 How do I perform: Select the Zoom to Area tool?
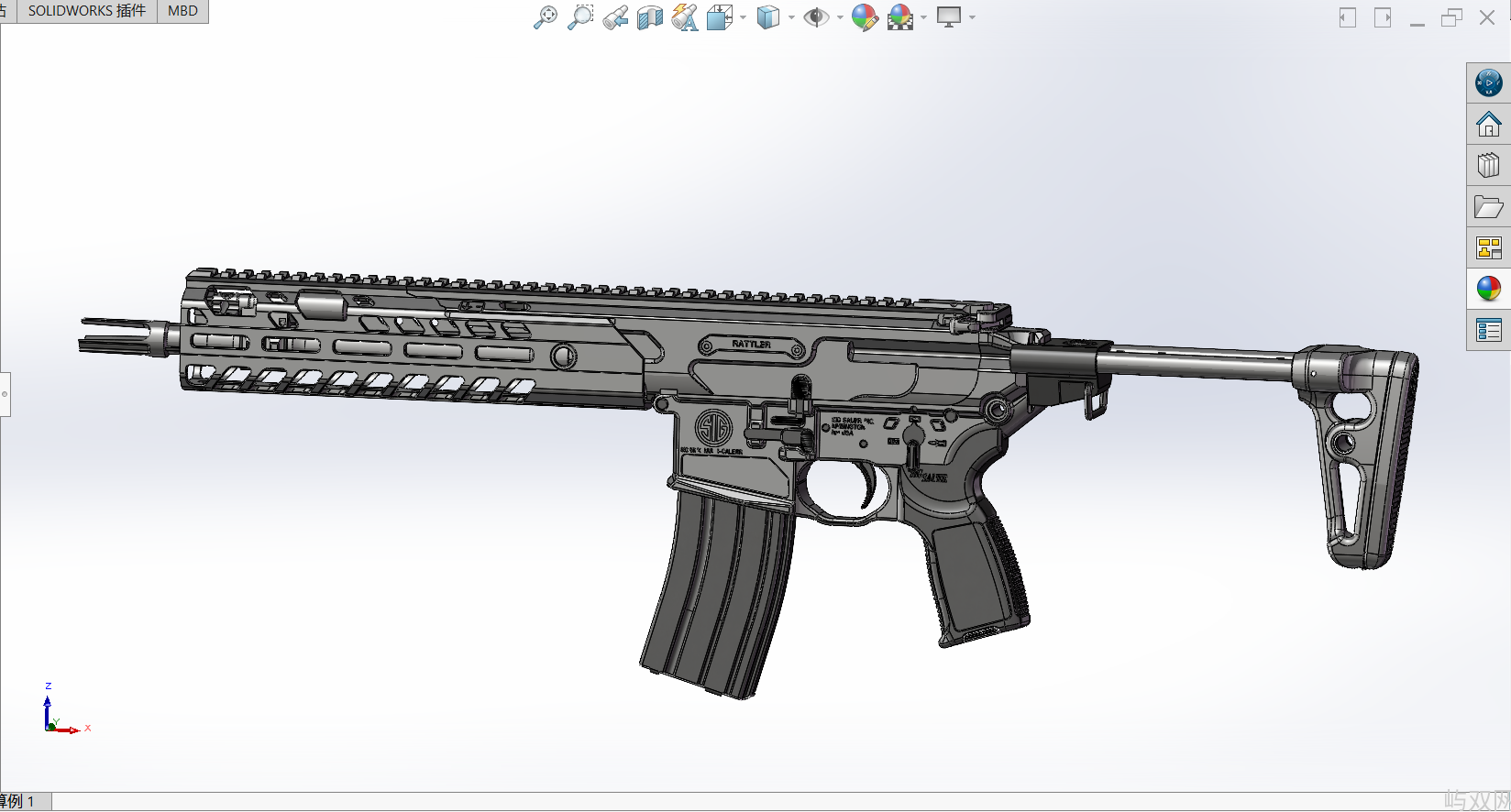pos(580,16)
